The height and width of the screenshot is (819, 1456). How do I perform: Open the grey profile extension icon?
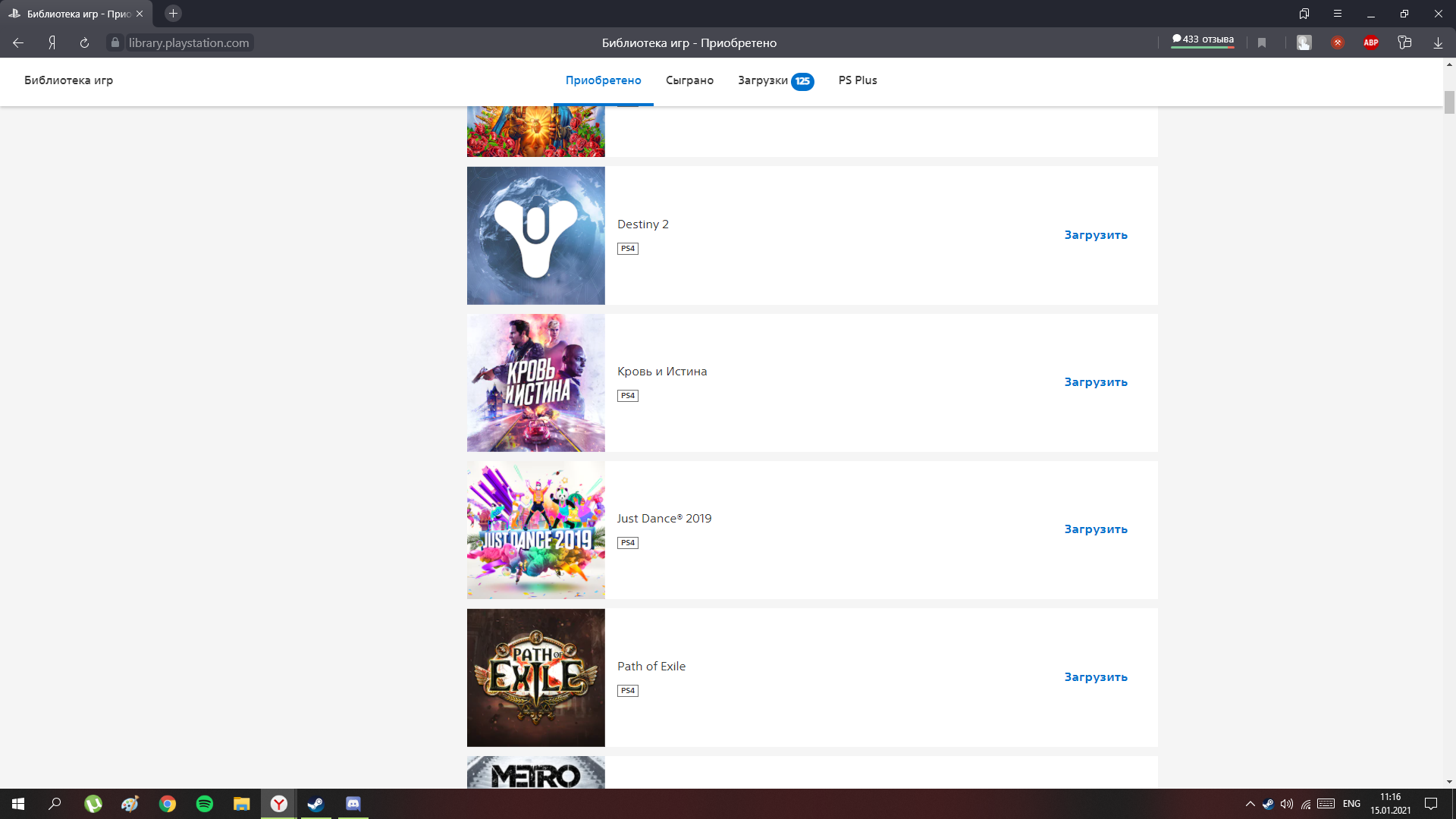[1304, 42]
